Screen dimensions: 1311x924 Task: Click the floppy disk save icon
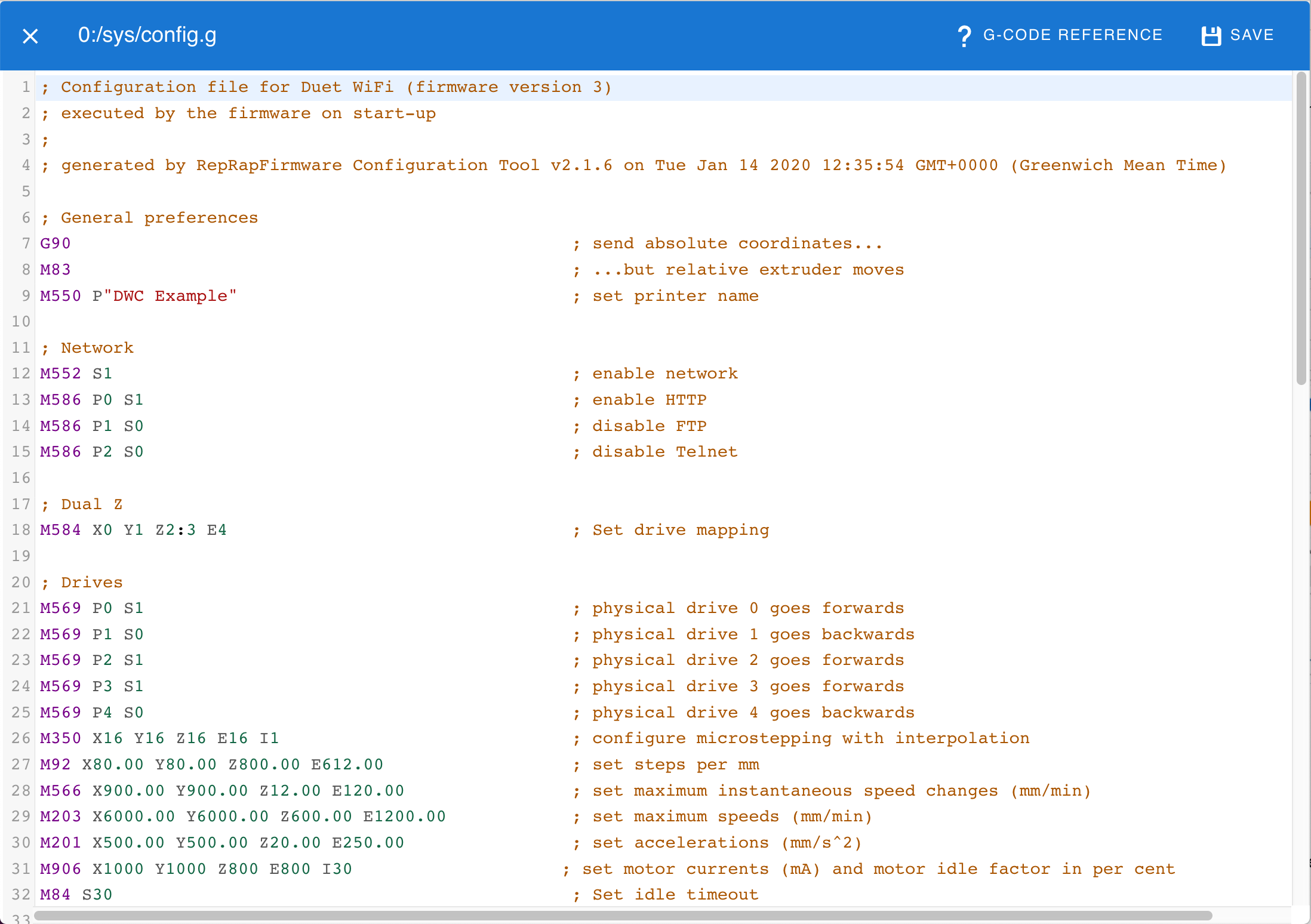click(x=1211, y=36)
